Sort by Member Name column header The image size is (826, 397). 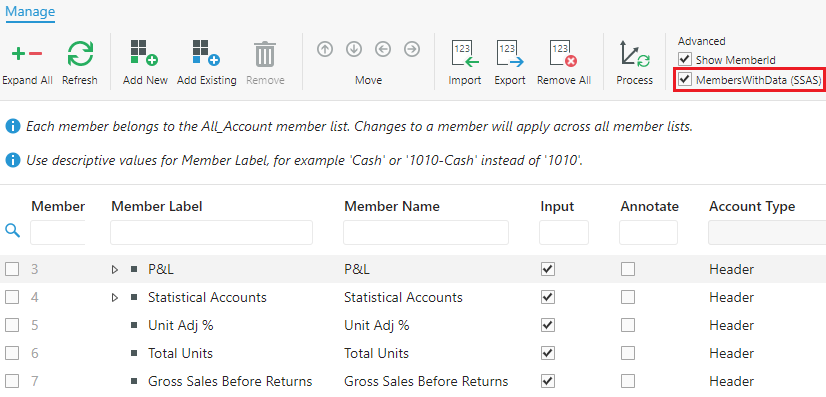391,206
